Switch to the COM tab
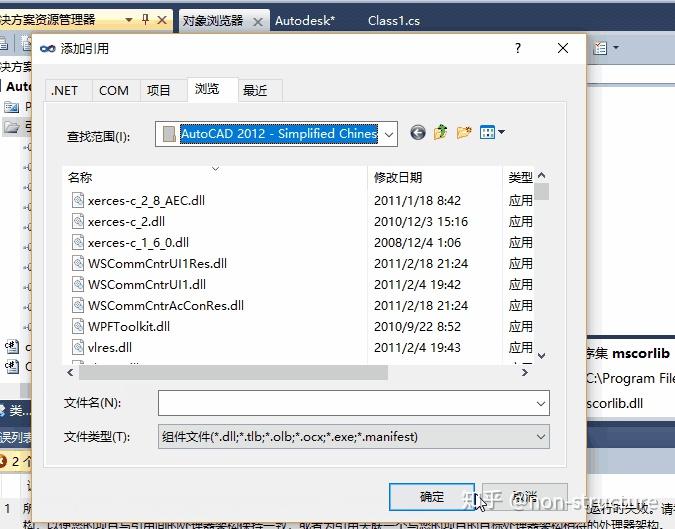This screenshot has height=529, width=675. 114,90
